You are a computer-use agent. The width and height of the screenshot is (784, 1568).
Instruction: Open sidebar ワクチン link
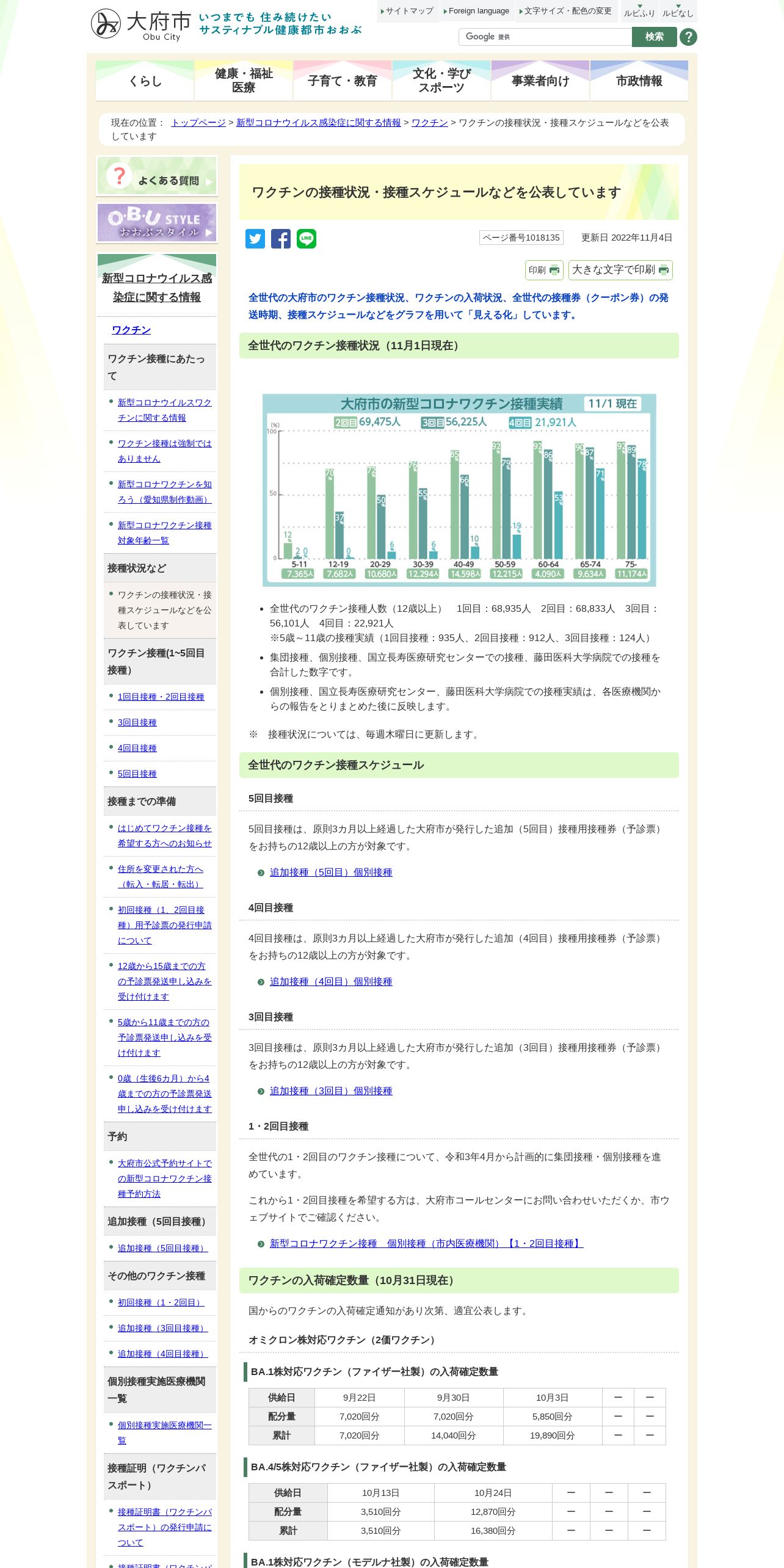pyautogui.click(x=131, y=330)
